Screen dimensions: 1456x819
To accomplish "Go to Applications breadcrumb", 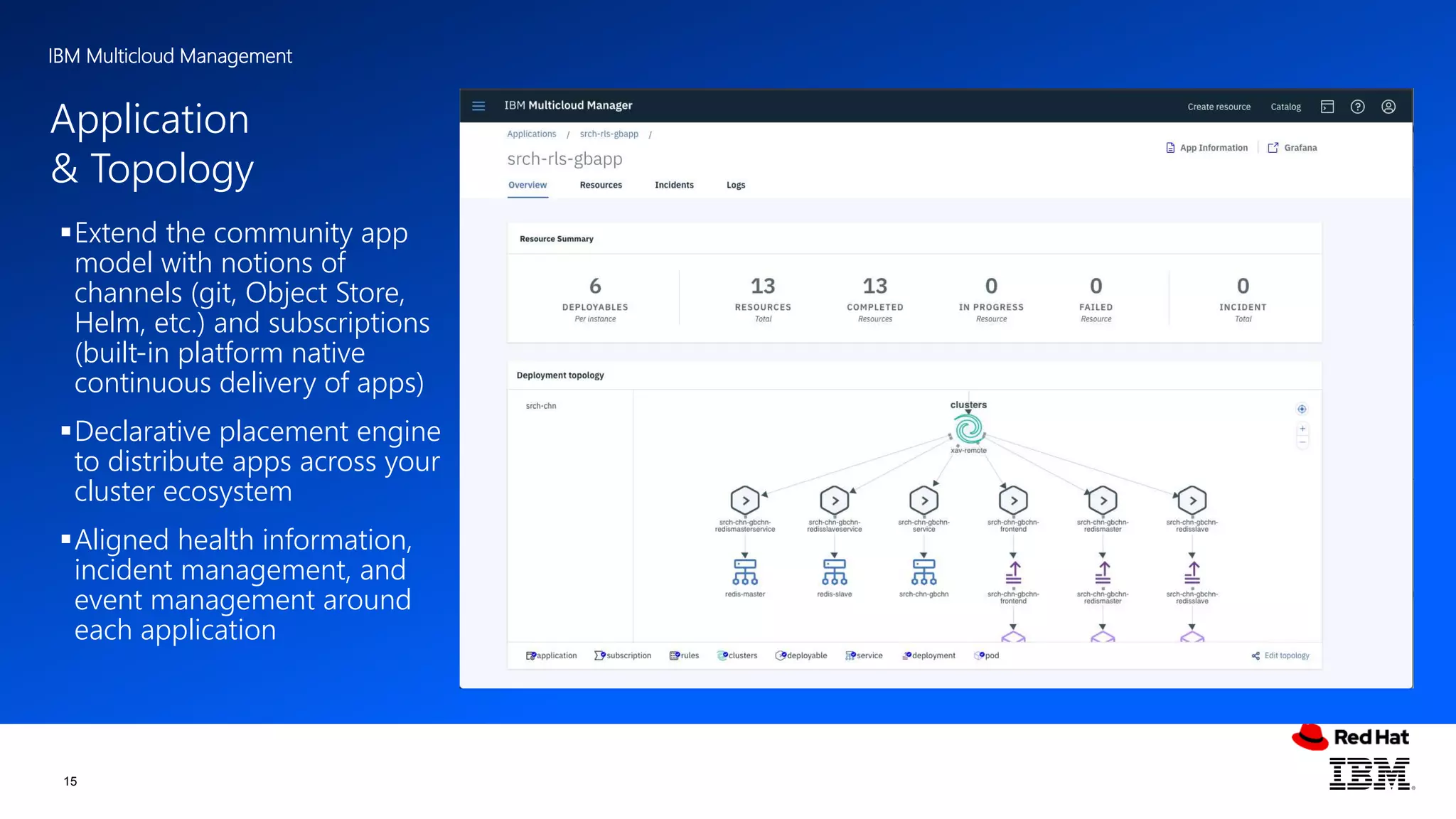I will 531,134.
